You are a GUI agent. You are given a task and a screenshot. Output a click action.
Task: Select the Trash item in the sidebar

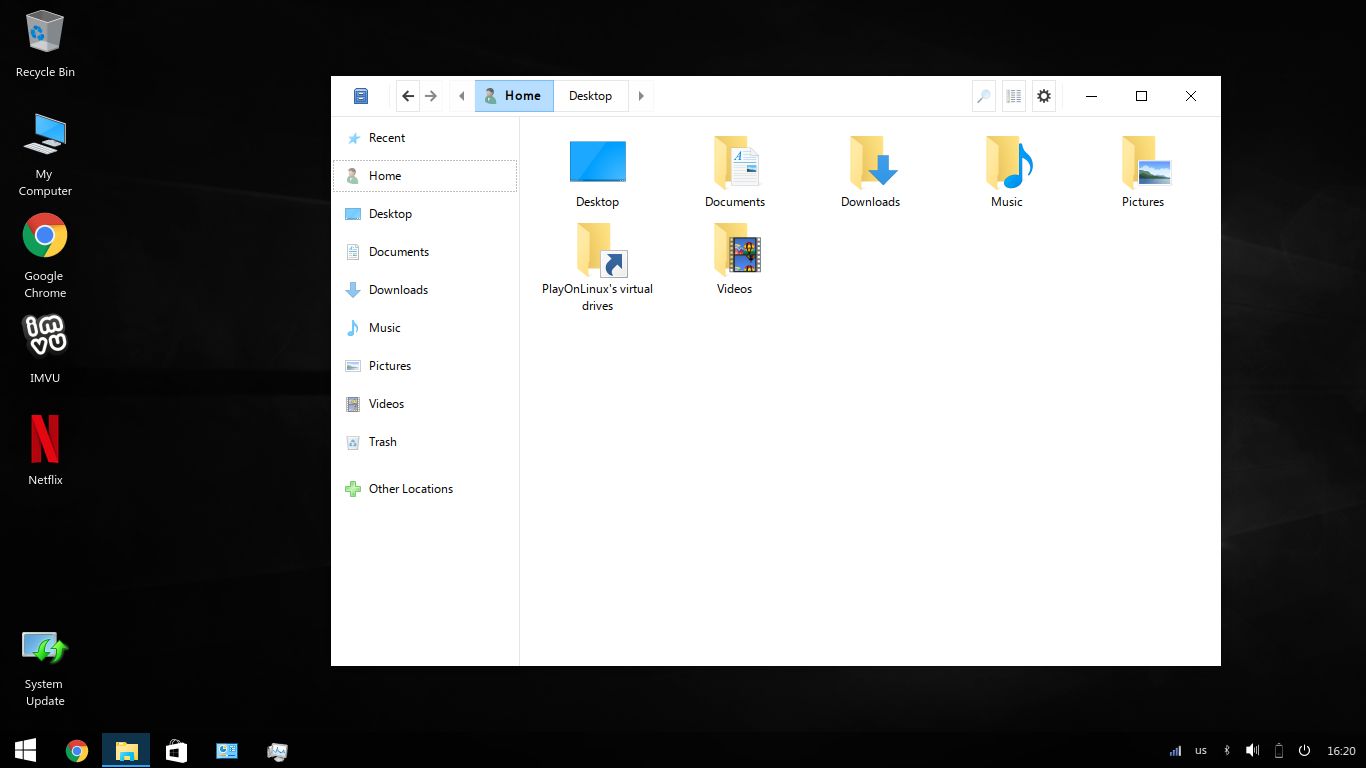[383, 441]
